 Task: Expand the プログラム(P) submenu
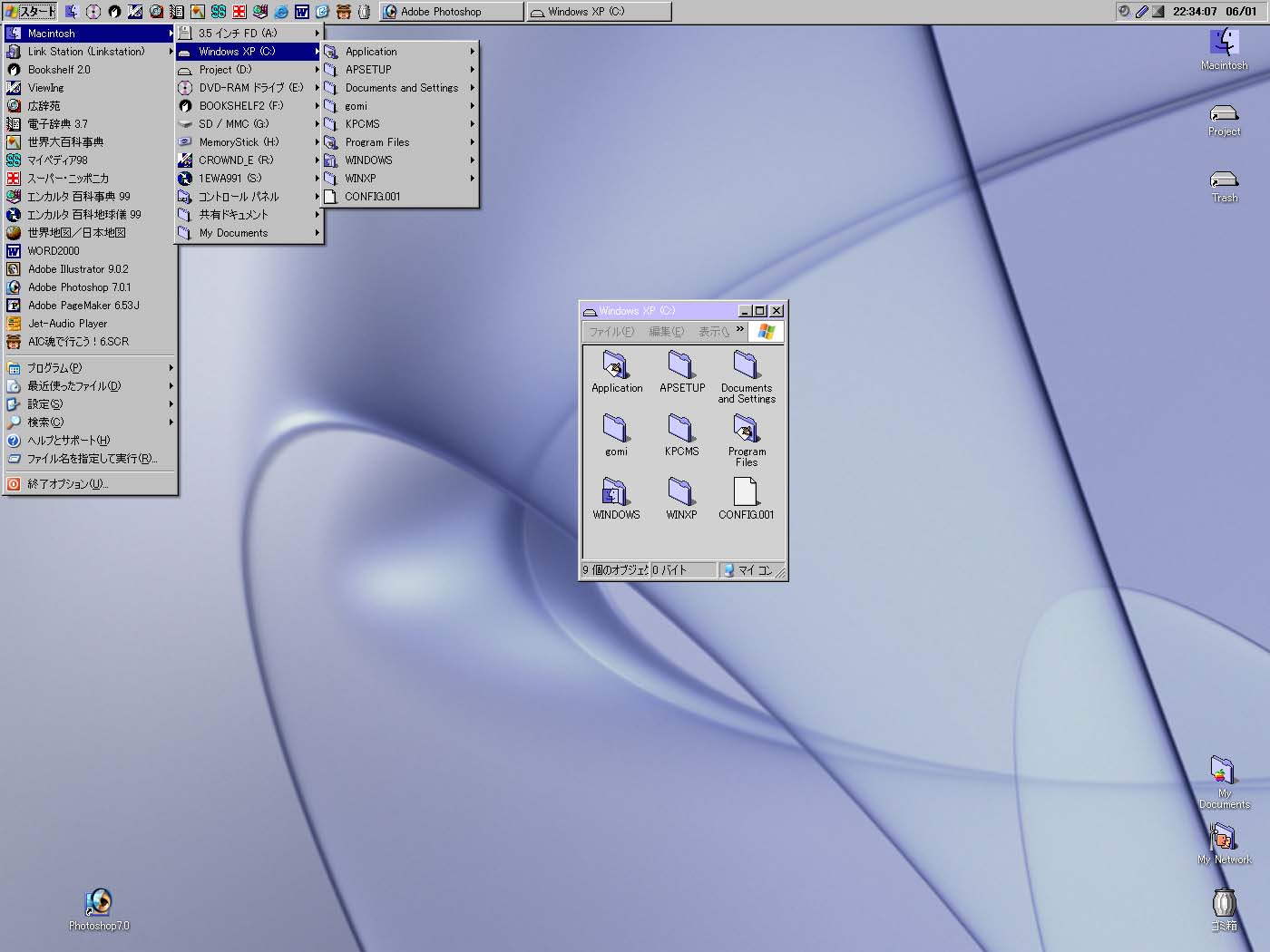point(89,367)
